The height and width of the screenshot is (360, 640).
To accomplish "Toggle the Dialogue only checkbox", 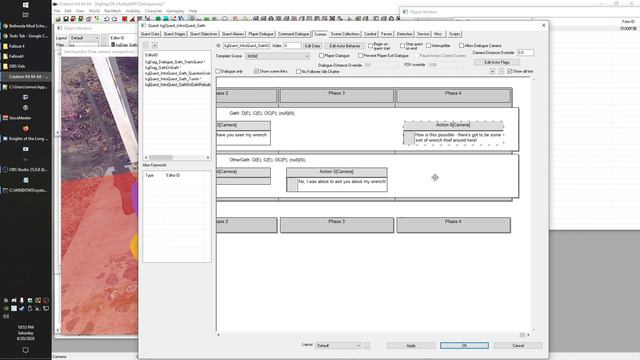I will [x=218, y=71].
